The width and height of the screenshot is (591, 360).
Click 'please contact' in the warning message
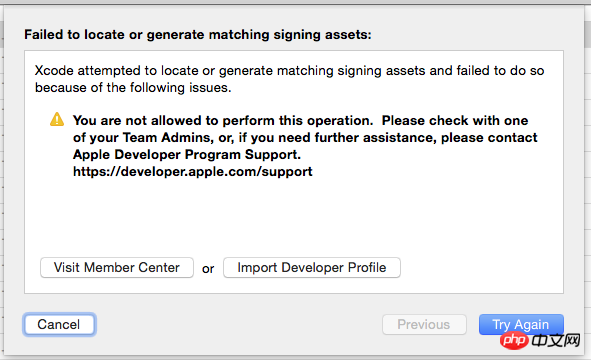(489, 138)
